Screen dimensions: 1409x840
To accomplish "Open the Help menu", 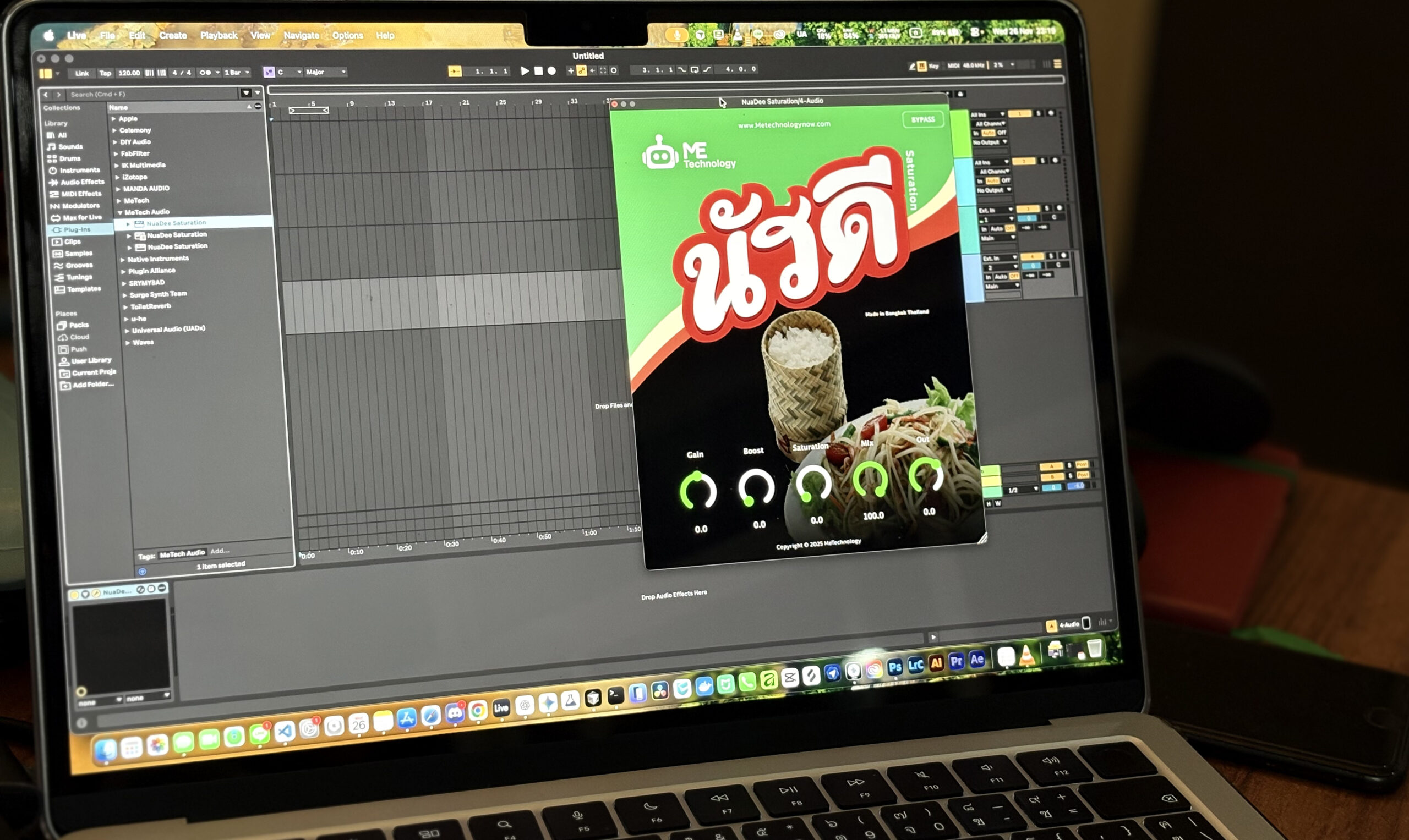I will [385, 35].
